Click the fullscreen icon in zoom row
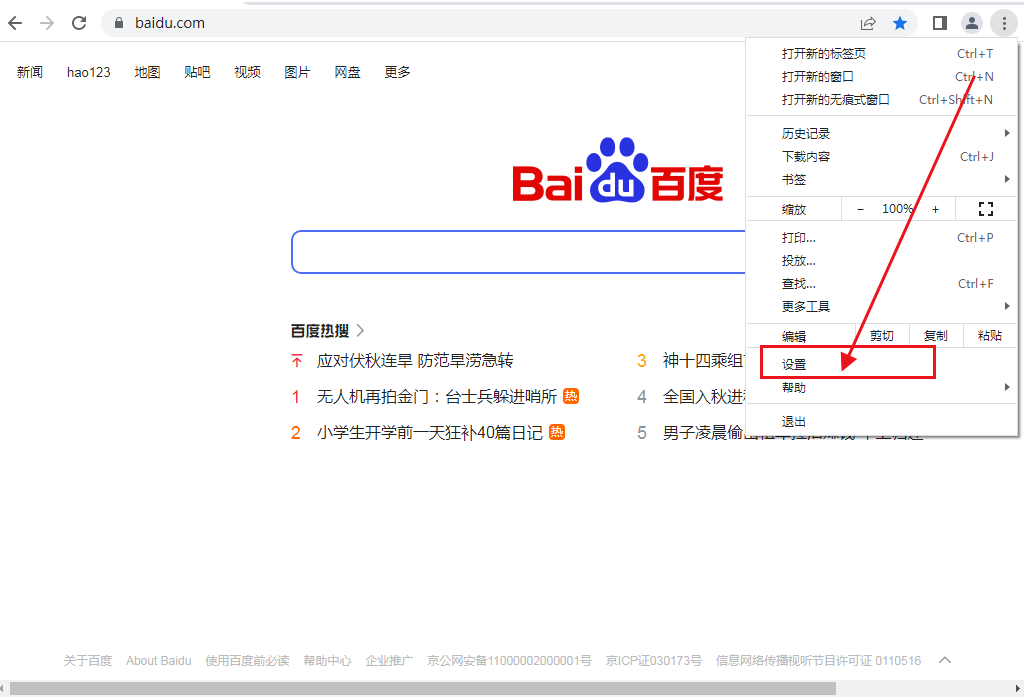This screenshot has width=1024, height=697. (986, 209)
